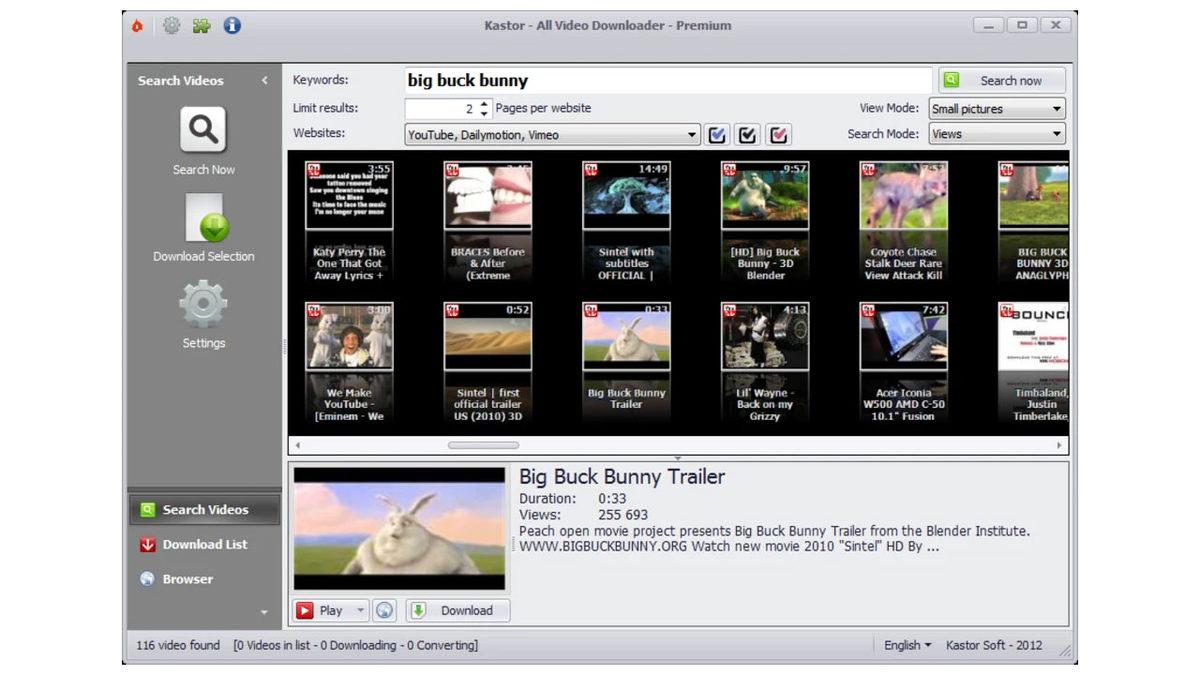
Task: Click the Download Selection icon
Action: pos(204,219)
